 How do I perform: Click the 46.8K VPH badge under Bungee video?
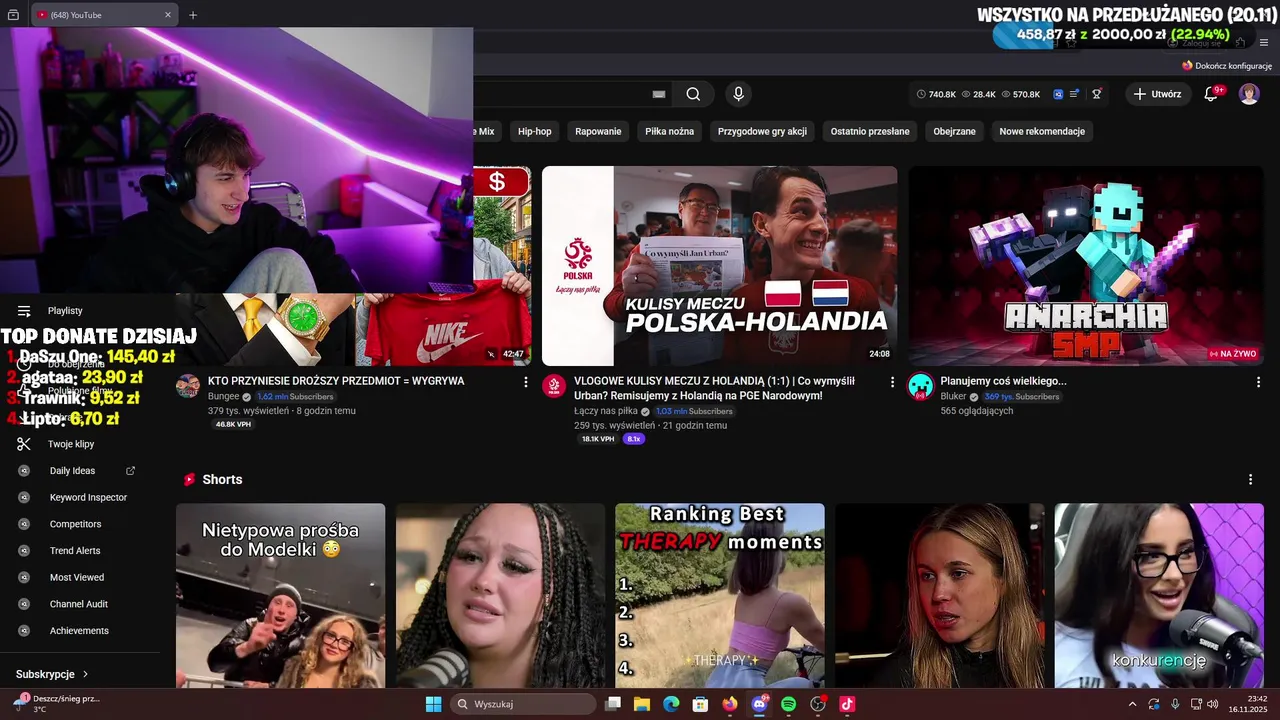click(x=233, y=425)
